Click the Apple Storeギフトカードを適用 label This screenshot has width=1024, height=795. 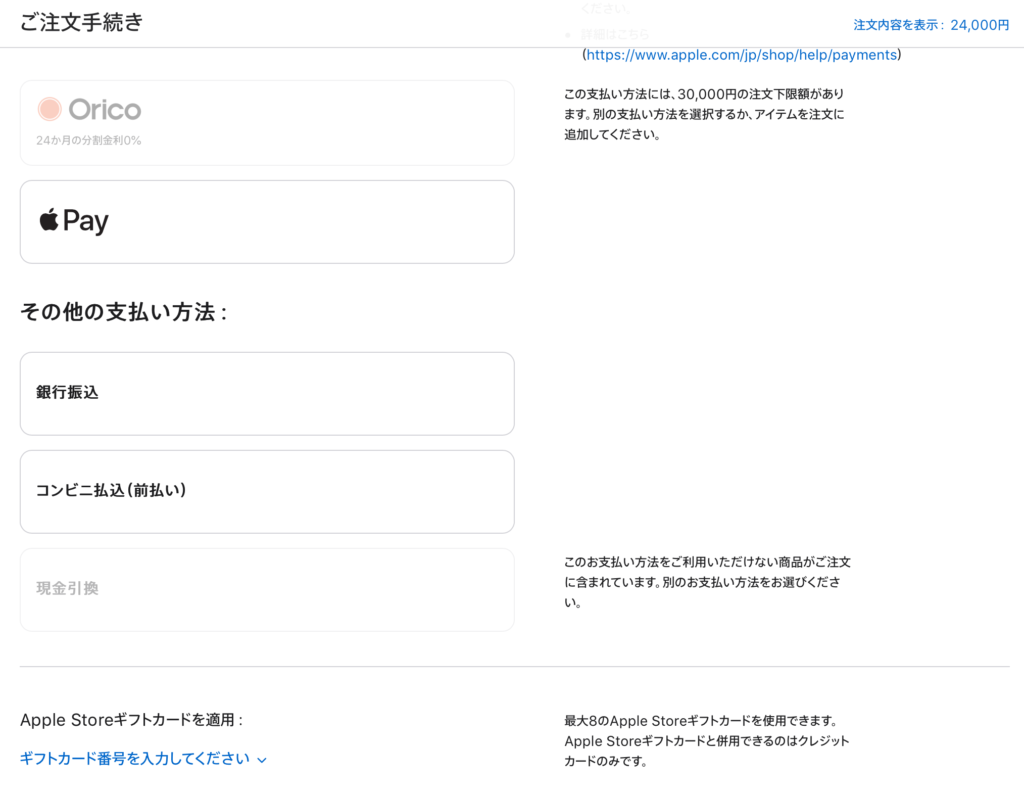point(132,720)
